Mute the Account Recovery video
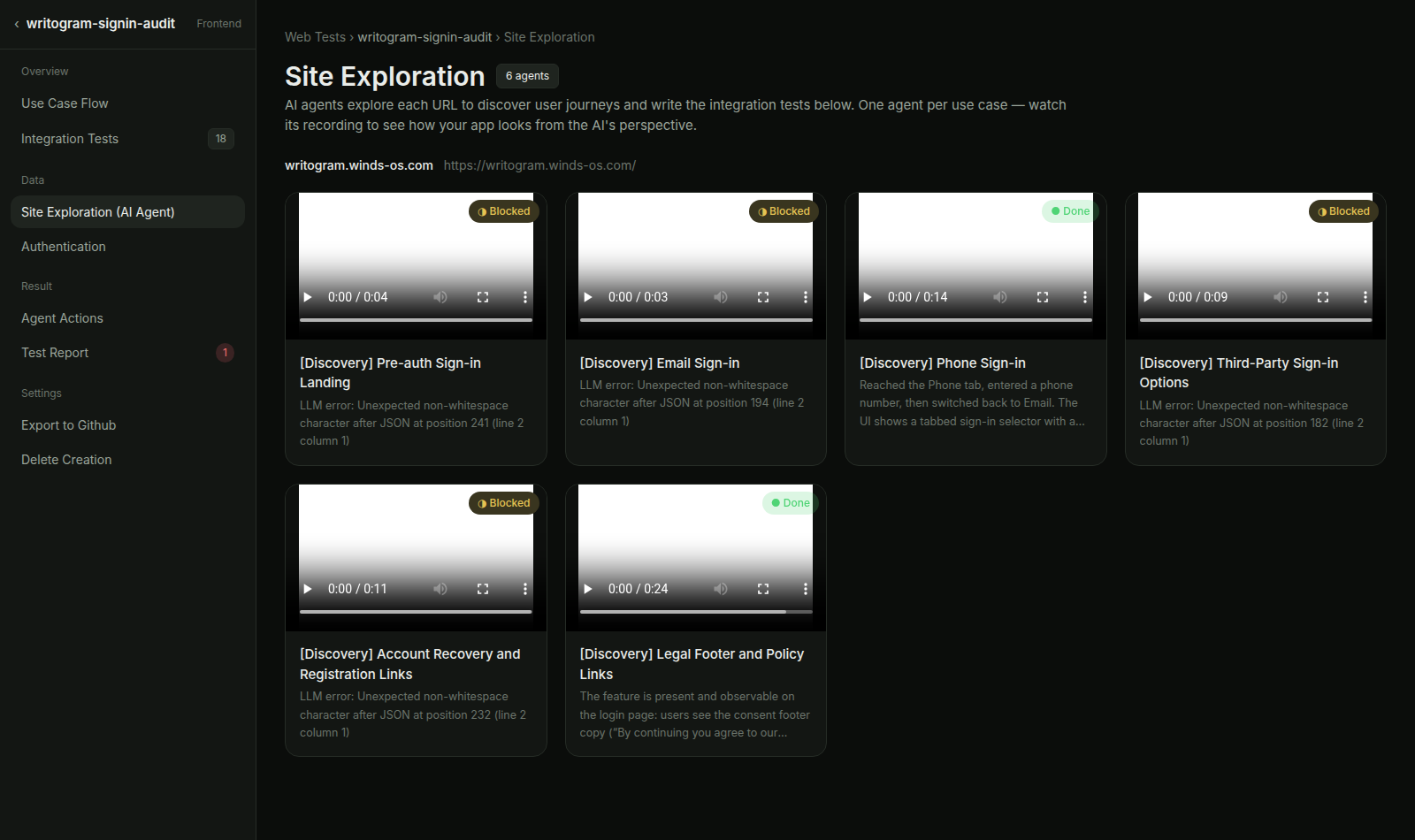The width and height of the screenshot is (1415, 840). 440,589
